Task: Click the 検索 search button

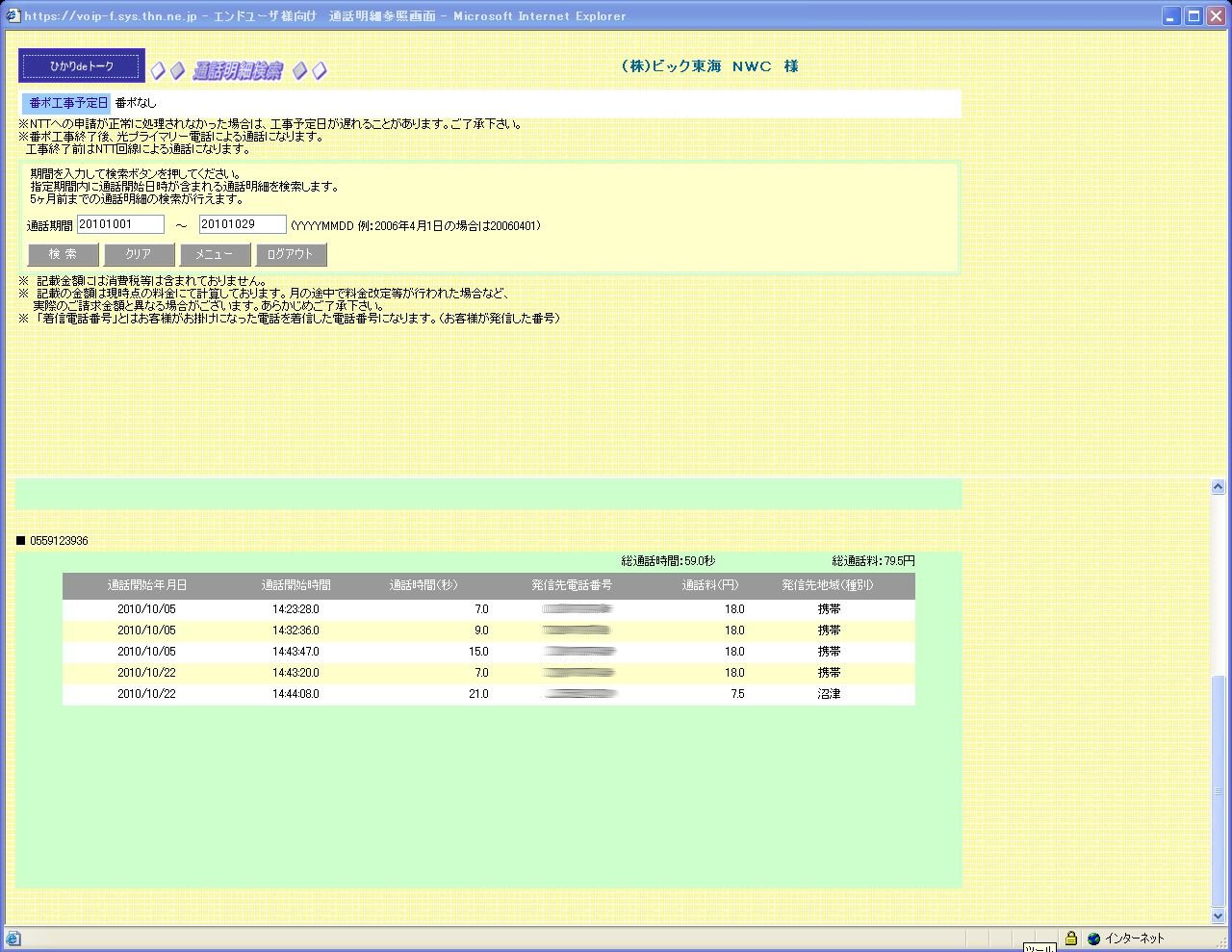Action: point(63,254)
